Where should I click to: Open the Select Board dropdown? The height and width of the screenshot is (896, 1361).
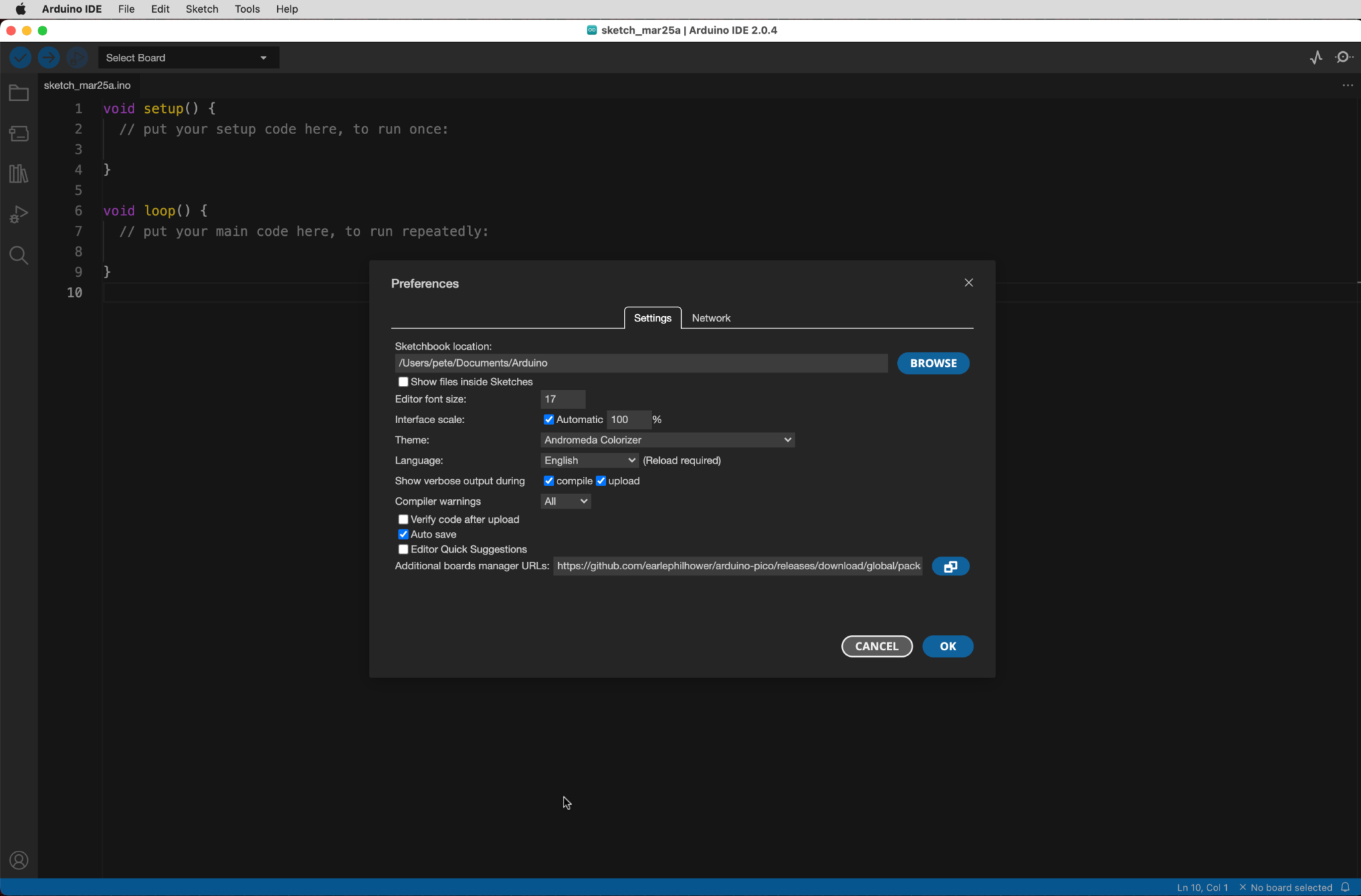(x=188, y=57)
